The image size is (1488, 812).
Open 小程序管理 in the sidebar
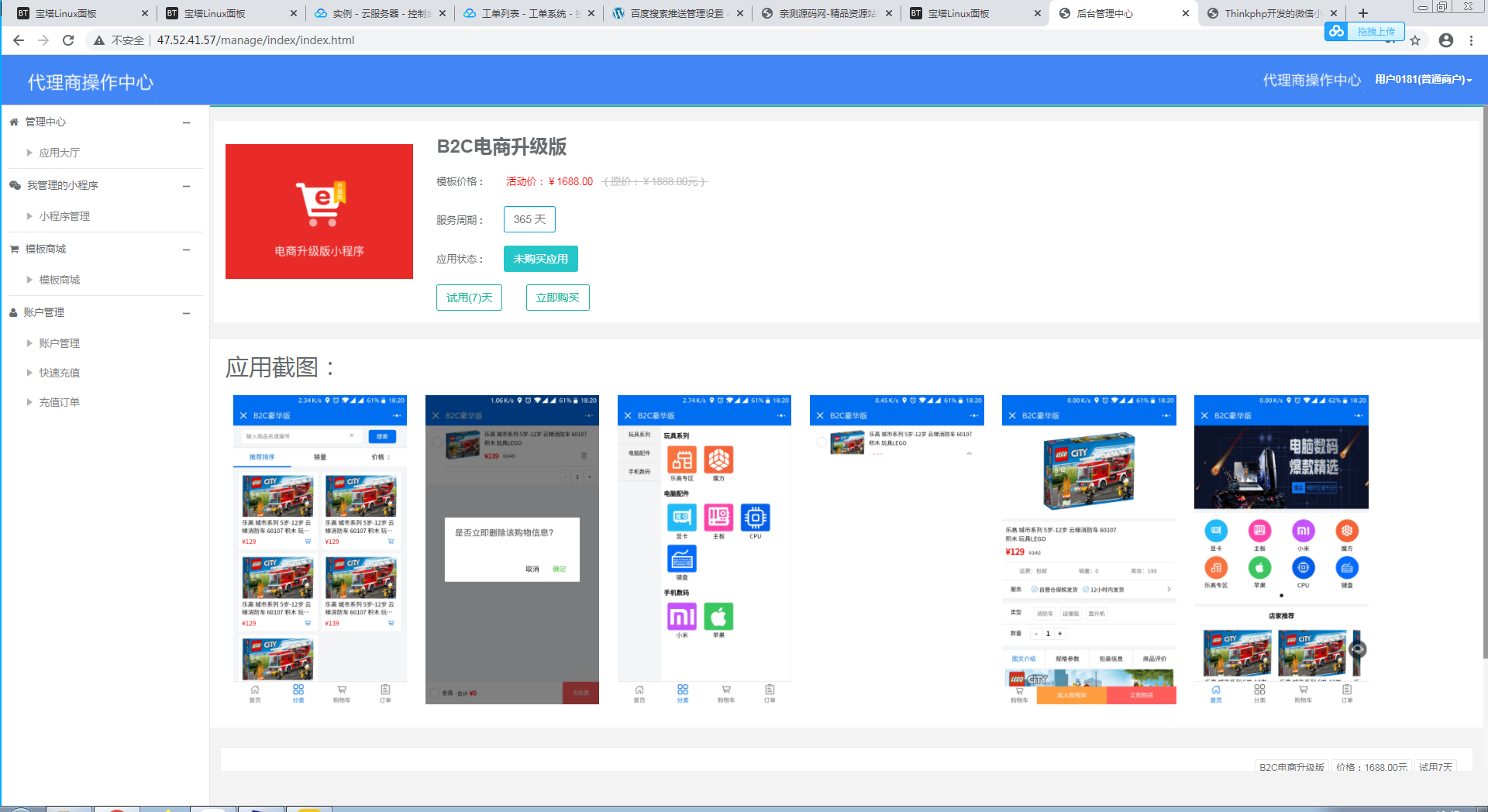(64, 216)
